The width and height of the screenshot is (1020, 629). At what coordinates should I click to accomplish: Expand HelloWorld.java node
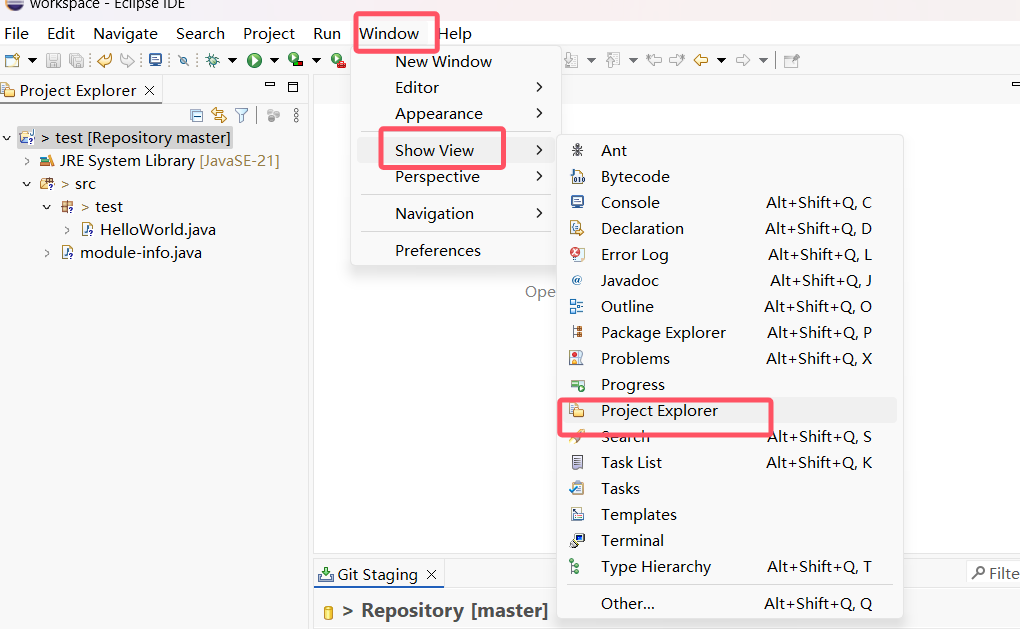(67, 230)
